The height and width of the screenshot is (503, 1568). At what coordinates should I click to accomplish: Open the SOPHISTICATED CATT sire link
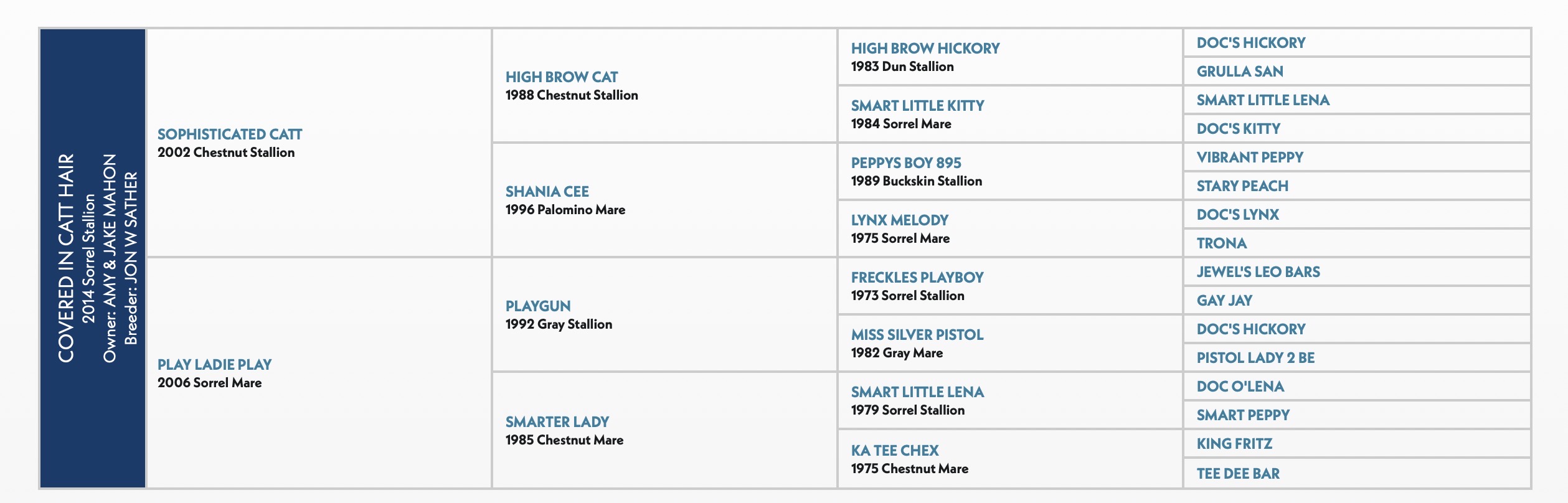click(230, 134)
